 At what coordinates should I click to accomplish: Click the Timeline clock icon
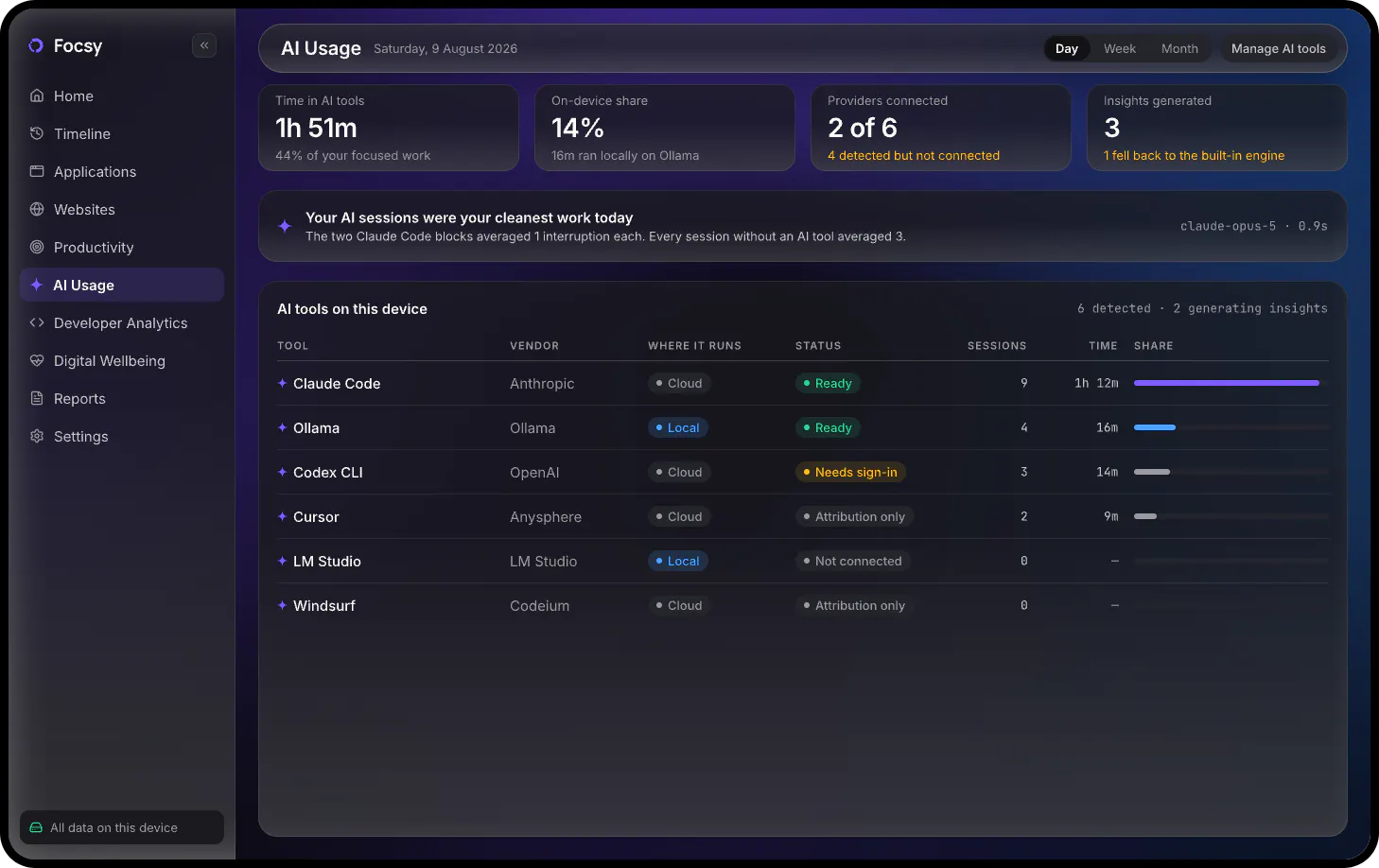pos(37,133)
